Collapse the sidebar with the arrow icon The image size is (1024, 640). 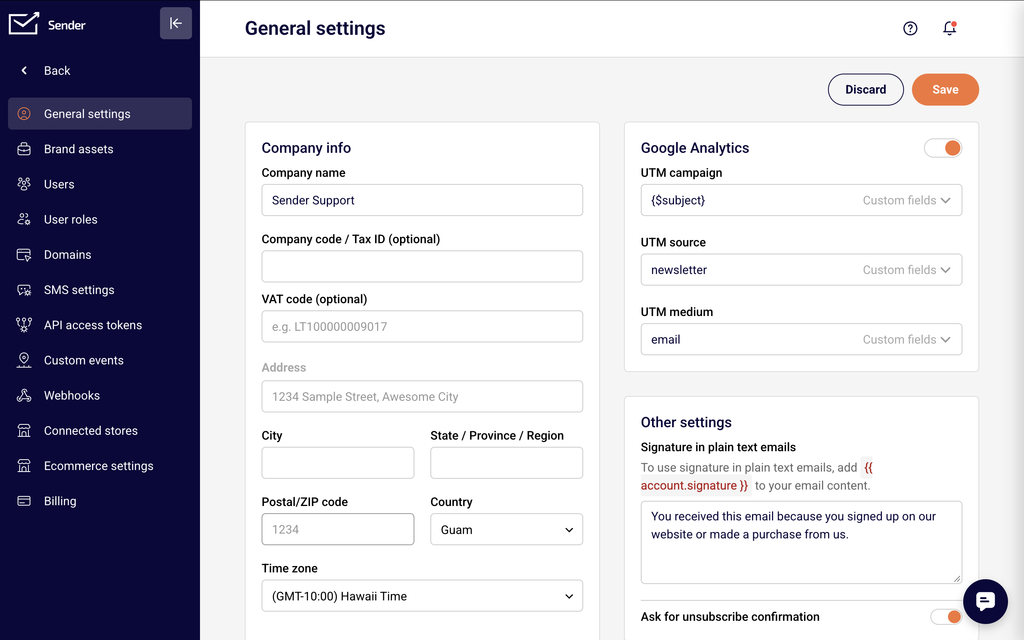pyautogui.click(x=176, y=24)
